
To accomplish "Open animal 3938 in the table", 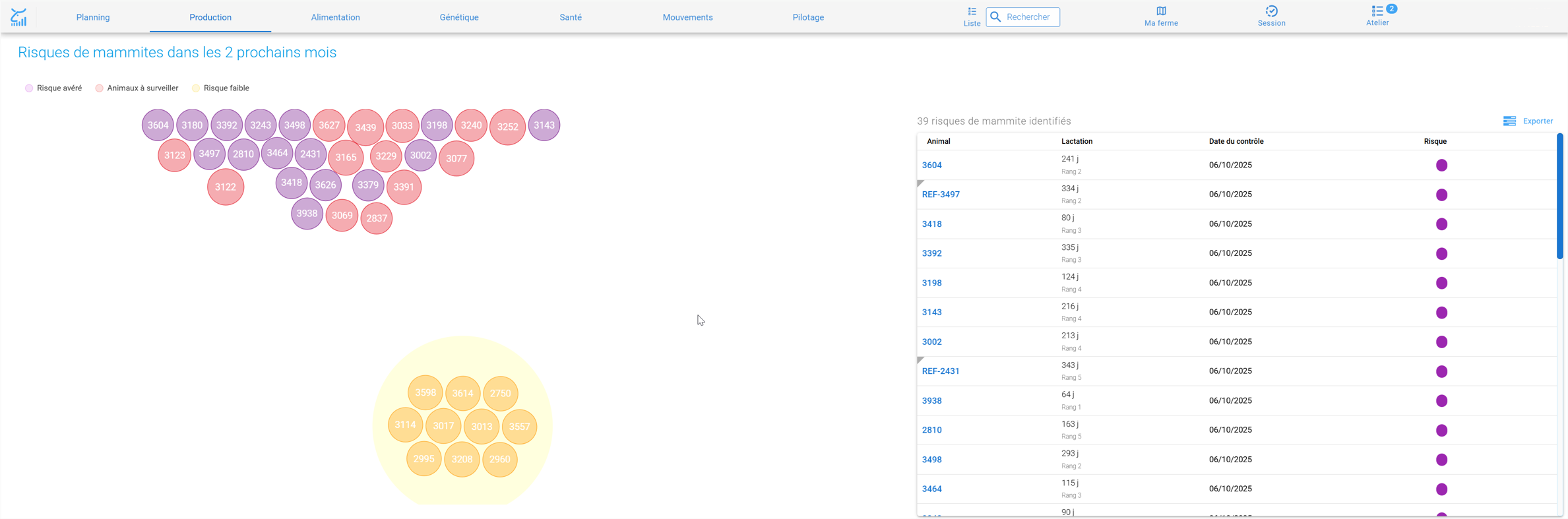I will pyautogui.click(x=931, y=401).
